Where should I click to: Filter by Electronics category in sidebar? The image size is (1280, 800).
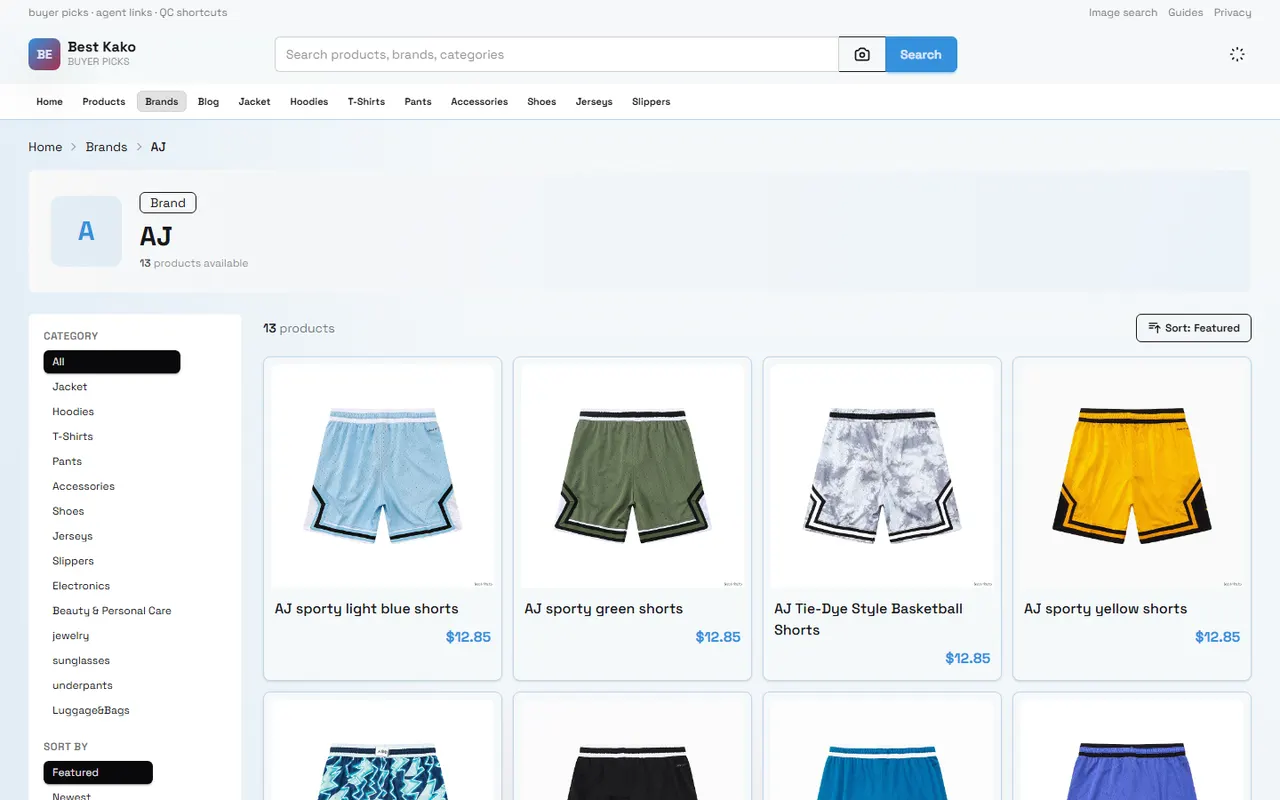pyautogui.click(x=81, y=586)
